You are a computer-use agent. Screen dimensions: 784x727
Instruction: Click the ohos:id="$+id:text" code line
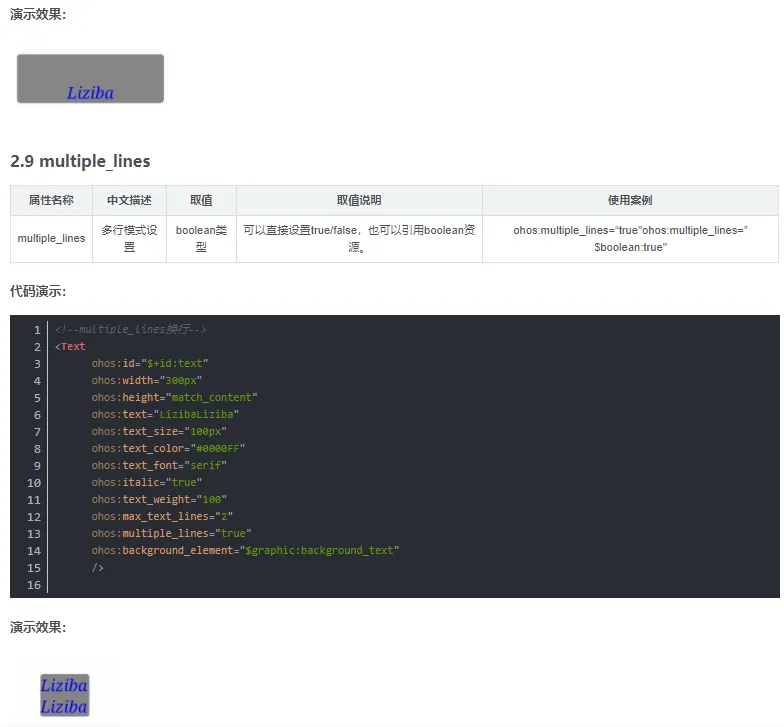tap(150, 364)
